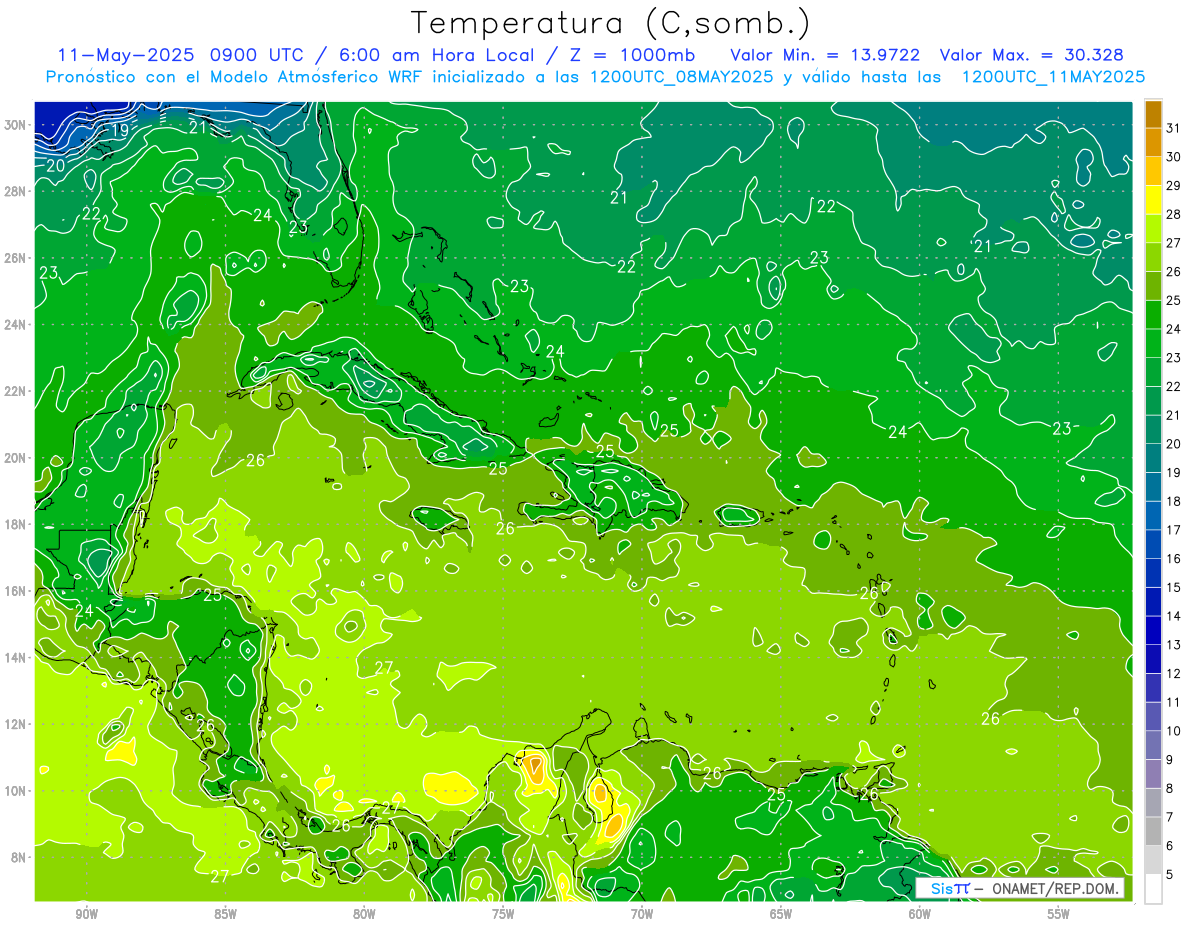
Task: Click the 'ONAMET/REP.DOM.' credit label
Action: pos(1053,888)
